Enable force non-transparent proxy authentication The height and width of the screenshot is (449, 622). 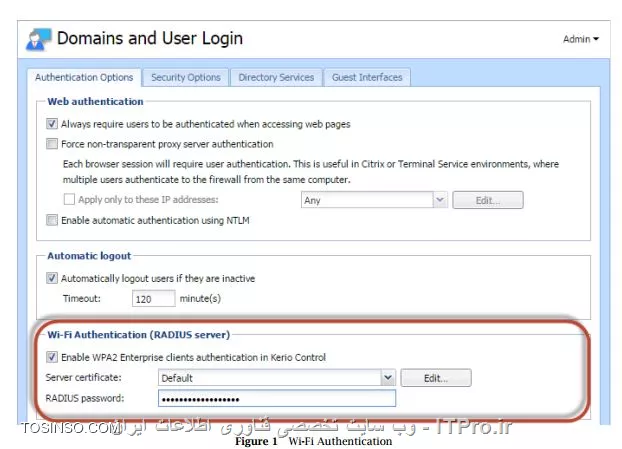click(x=52, y=144)
